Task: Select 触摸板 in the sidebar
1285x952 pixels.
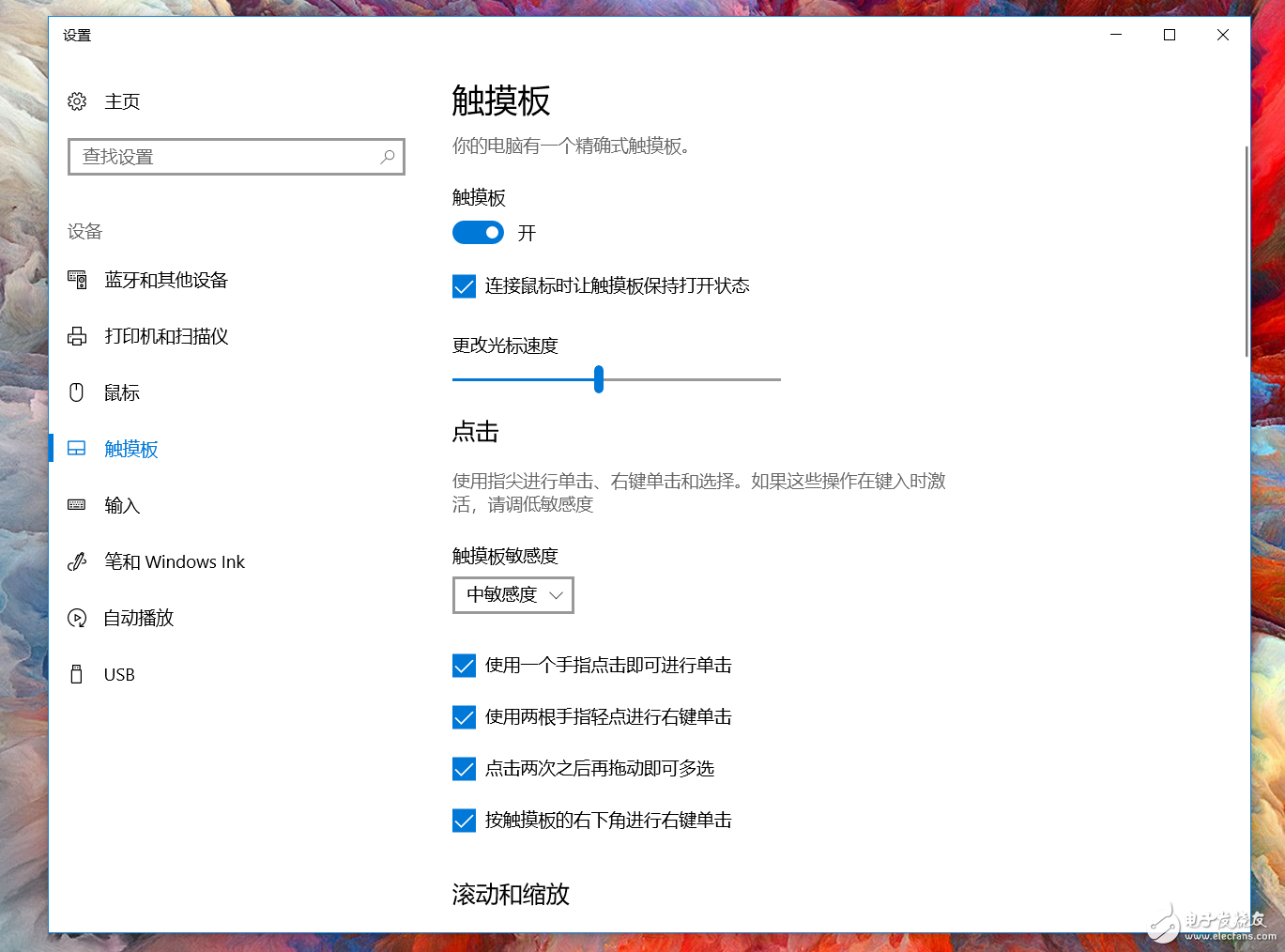Action: point(131,449)
